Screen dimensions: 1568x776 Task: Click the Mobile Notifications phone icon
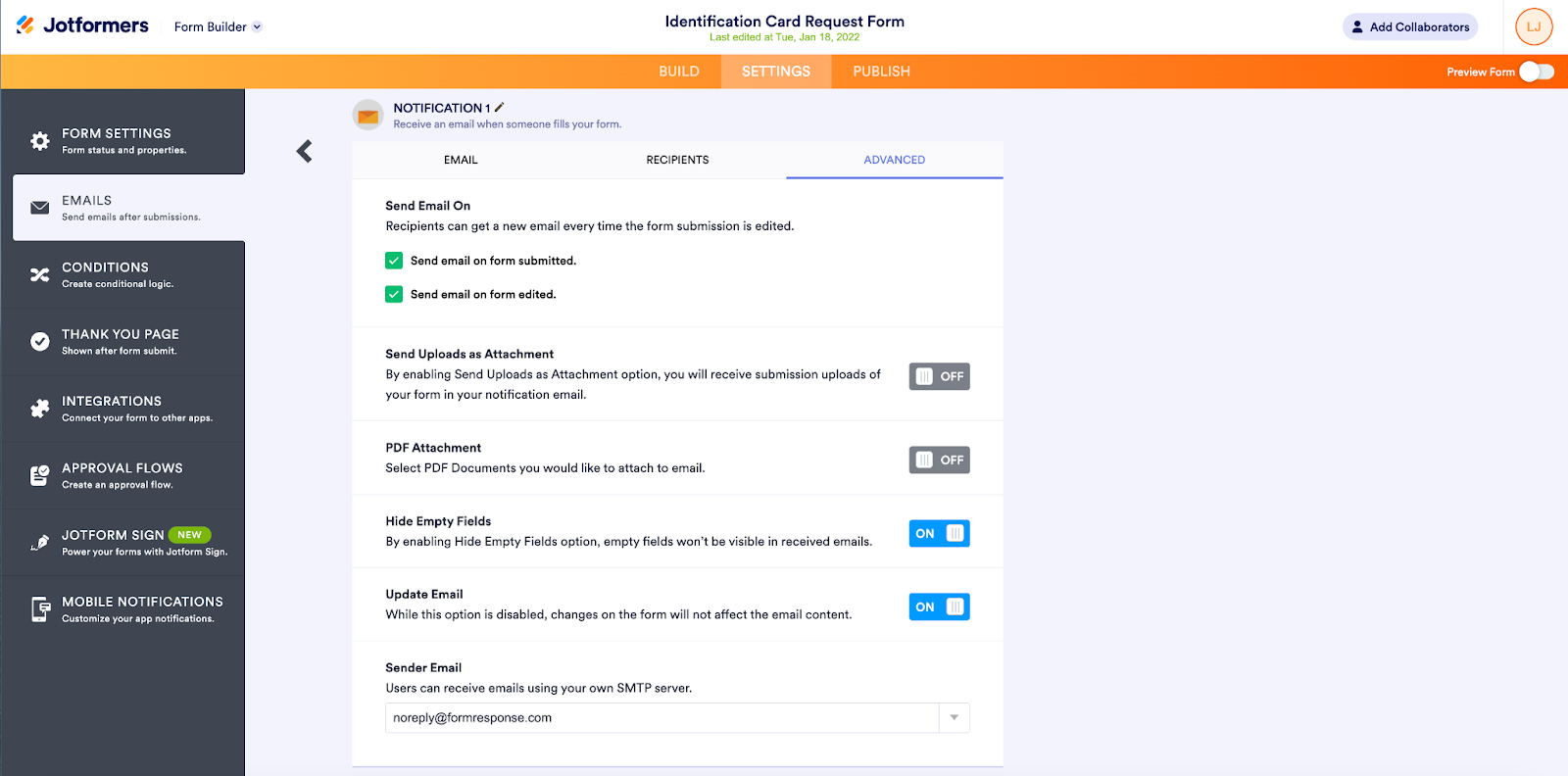pos(40,609)
